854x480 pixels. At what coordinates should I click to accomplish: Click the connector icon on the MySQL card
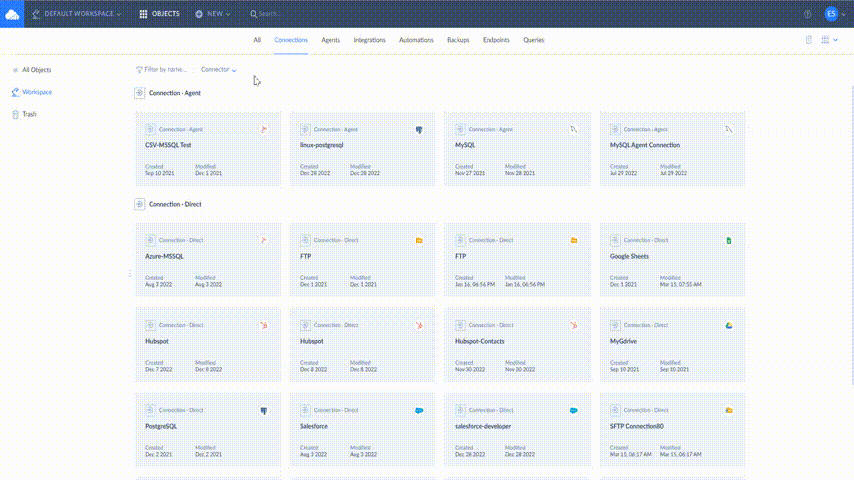coord(574,130)
